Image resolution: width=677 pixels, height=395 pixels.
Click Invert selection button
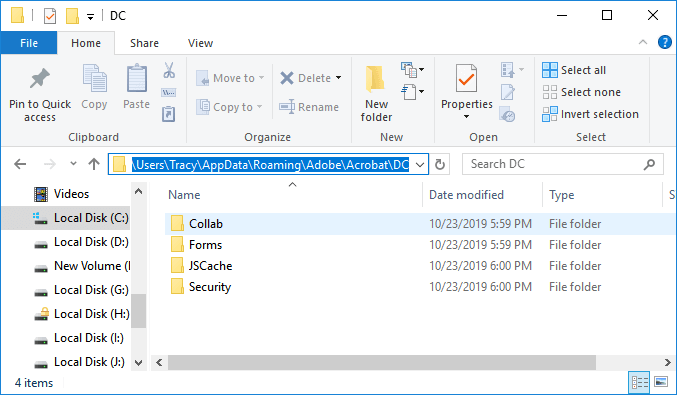pos(590,114)
